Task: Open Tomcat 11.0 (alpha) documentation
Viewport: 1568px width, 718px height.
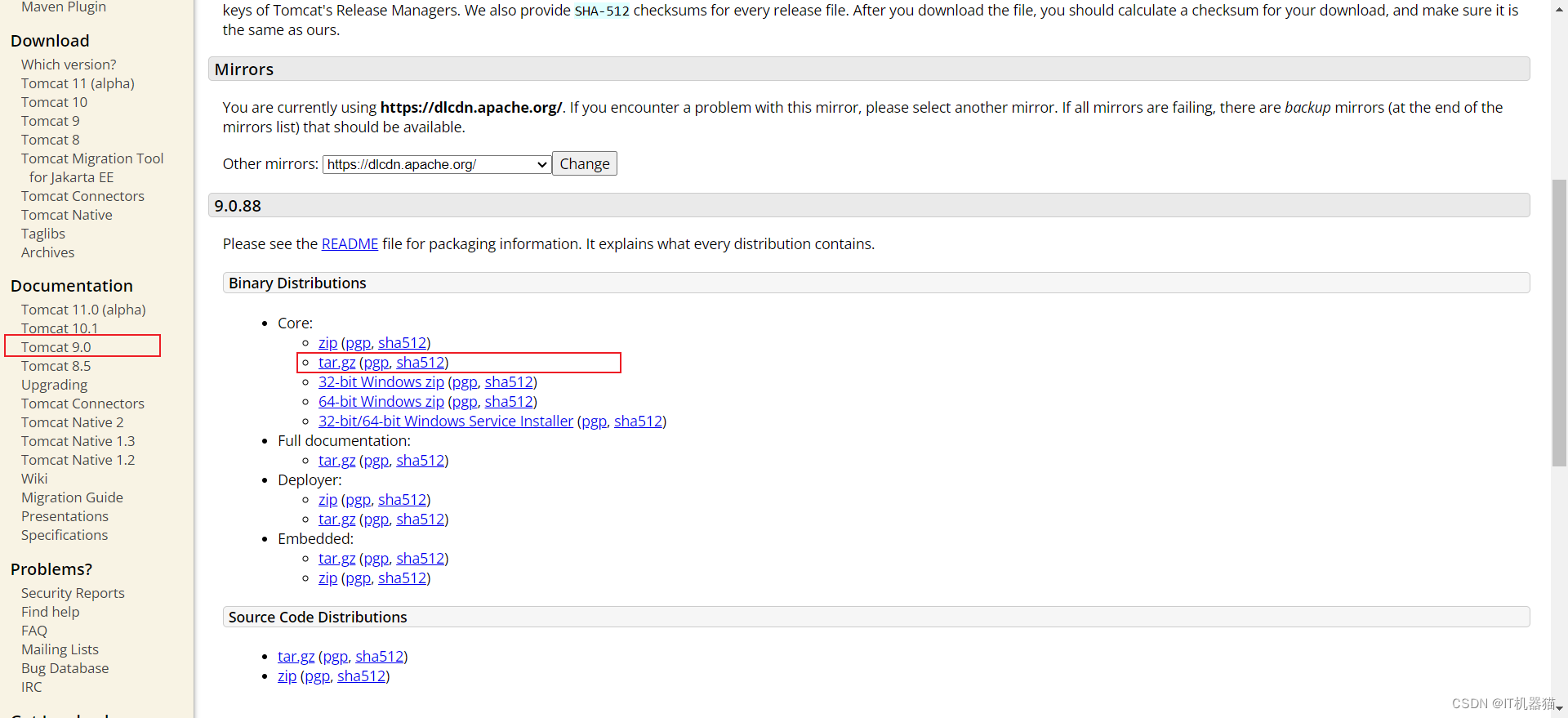Action: (83, 310)
